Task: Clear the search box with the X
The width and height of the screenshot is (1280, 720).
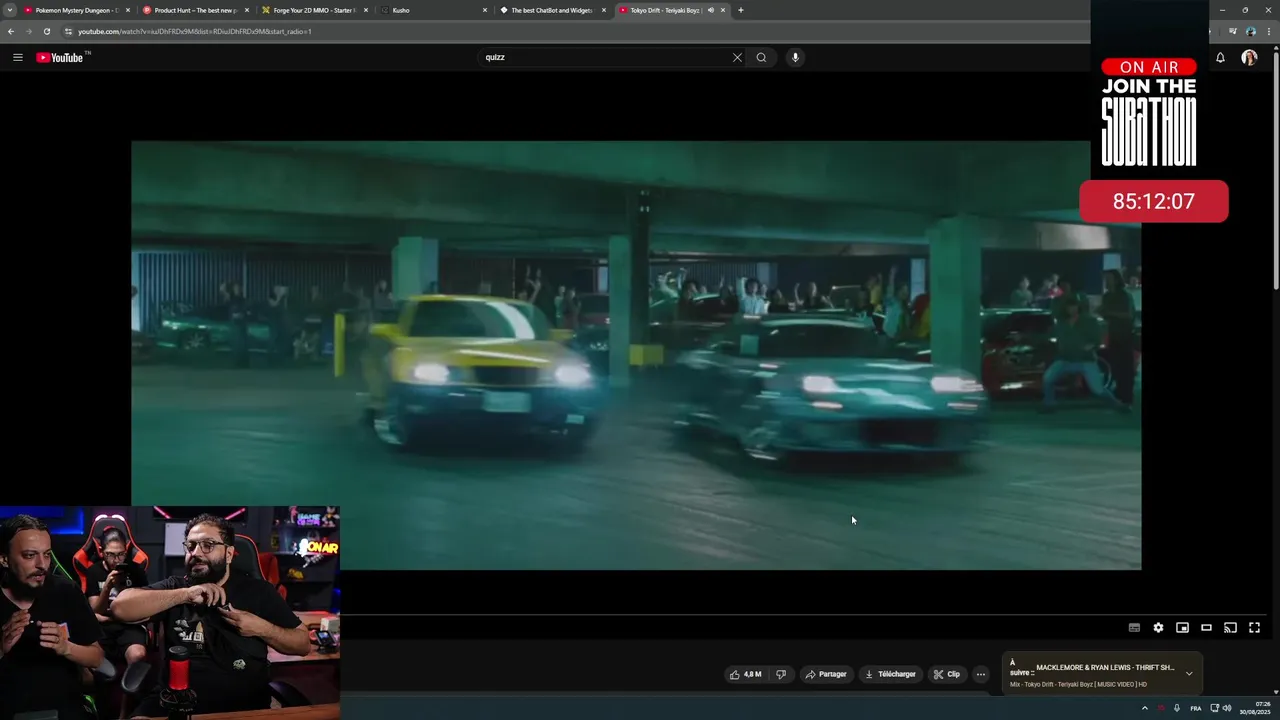Action: coord(737,57)
